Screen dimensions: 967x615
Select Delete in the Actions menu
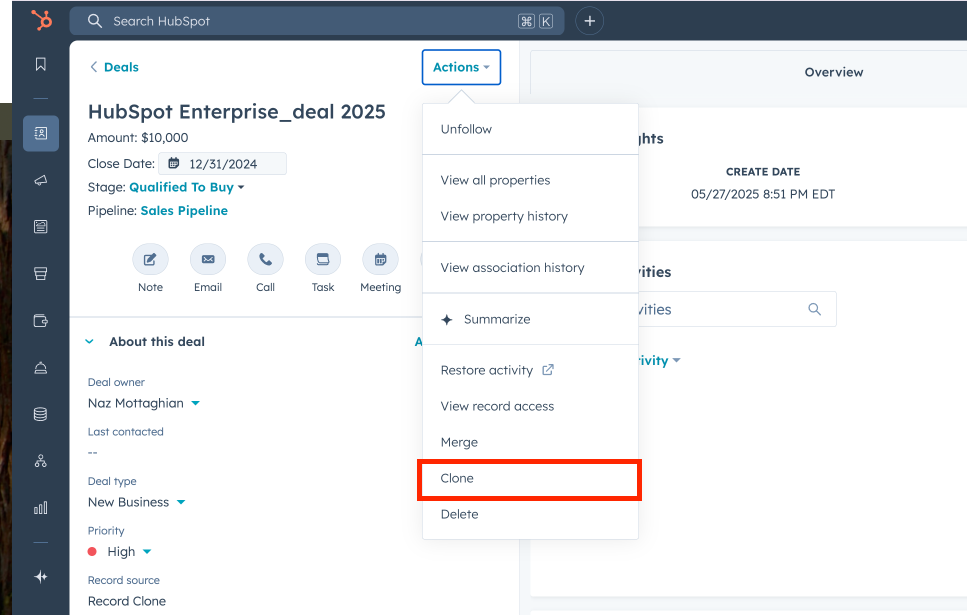[530, 514]
